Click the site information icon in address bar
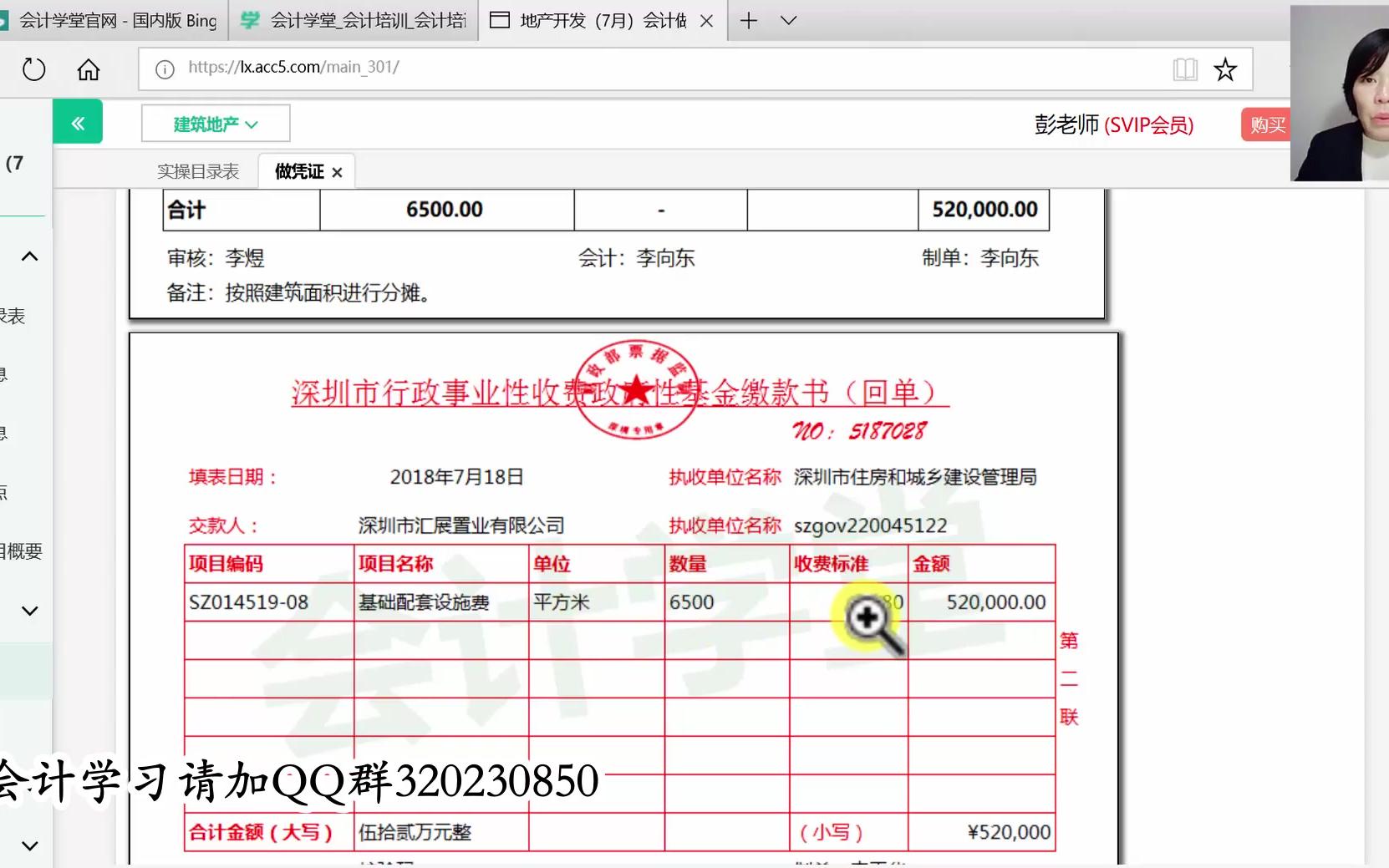 [x=164, y=69]
